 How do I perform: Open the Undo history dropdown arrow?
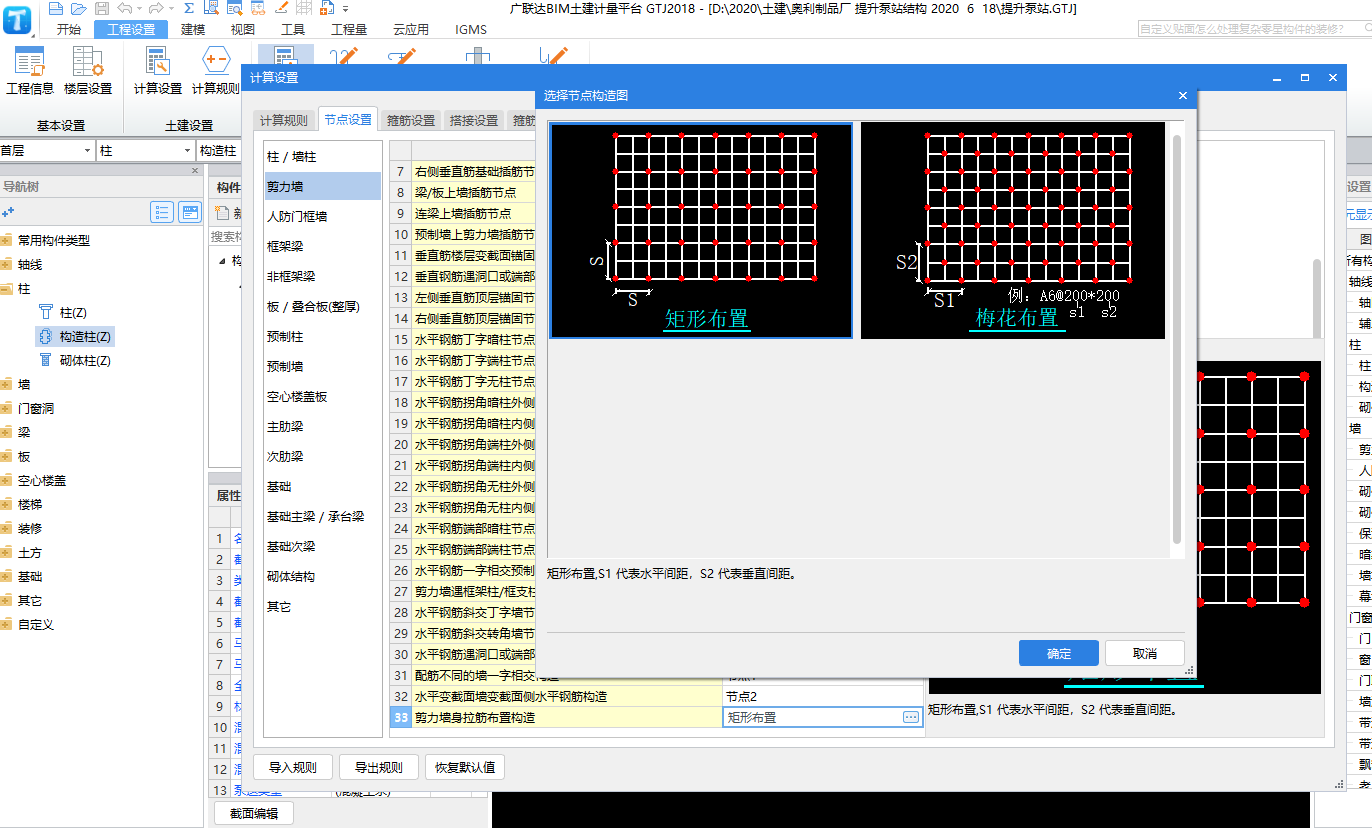(x=138, y=8)
